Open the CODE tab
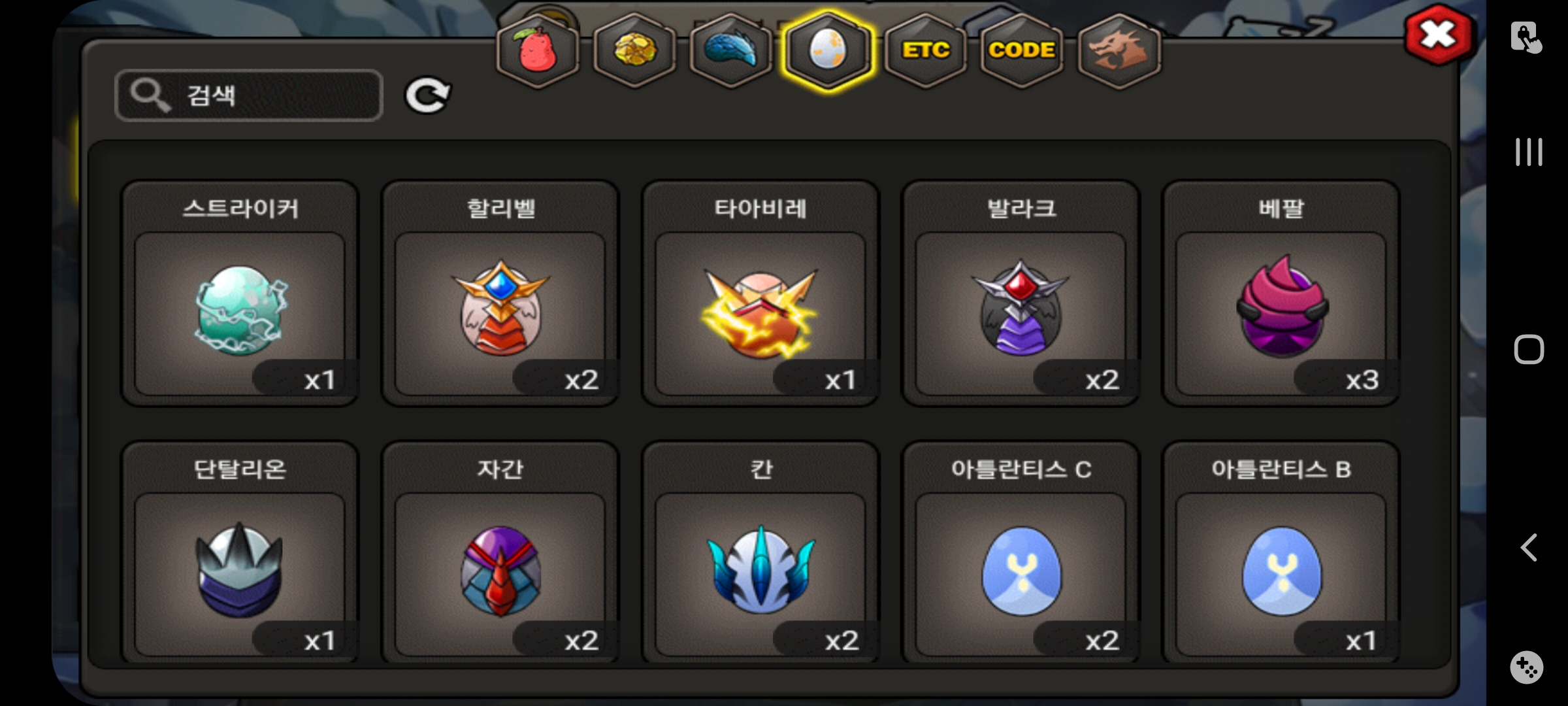 pyautogui.click(x=1022, y=50)
